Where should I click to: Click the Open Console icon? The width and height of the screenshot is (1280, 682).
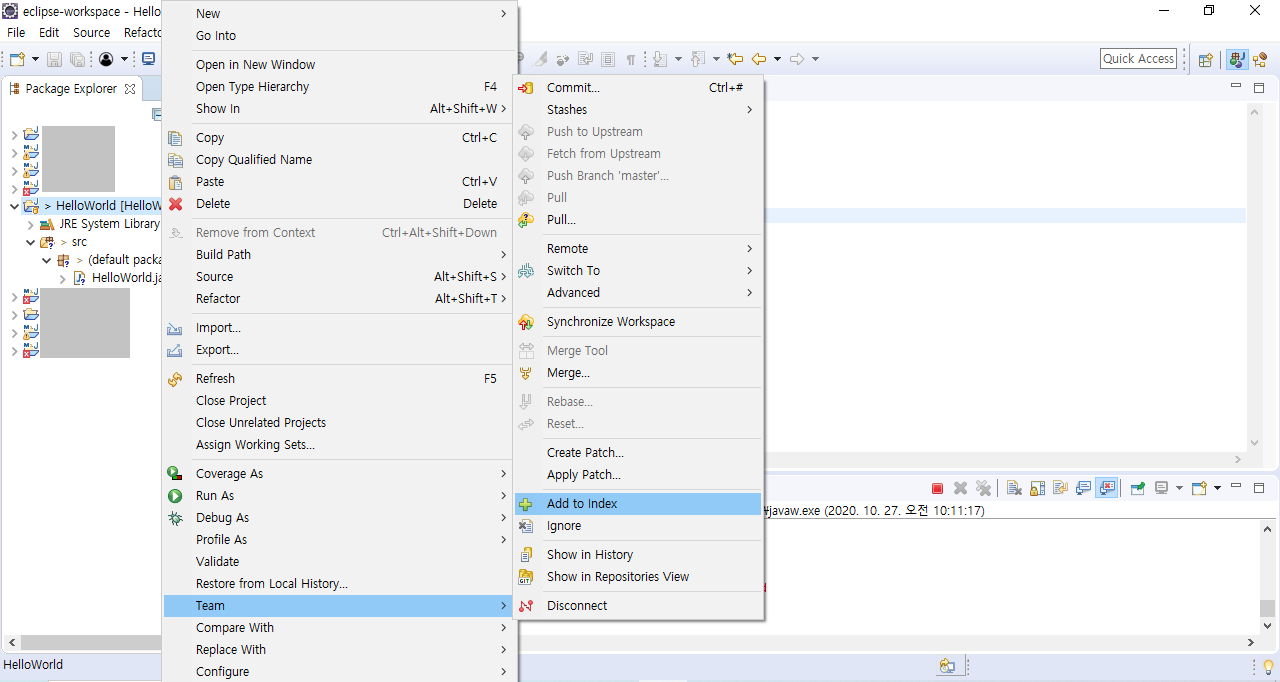tap(1199, 488)
